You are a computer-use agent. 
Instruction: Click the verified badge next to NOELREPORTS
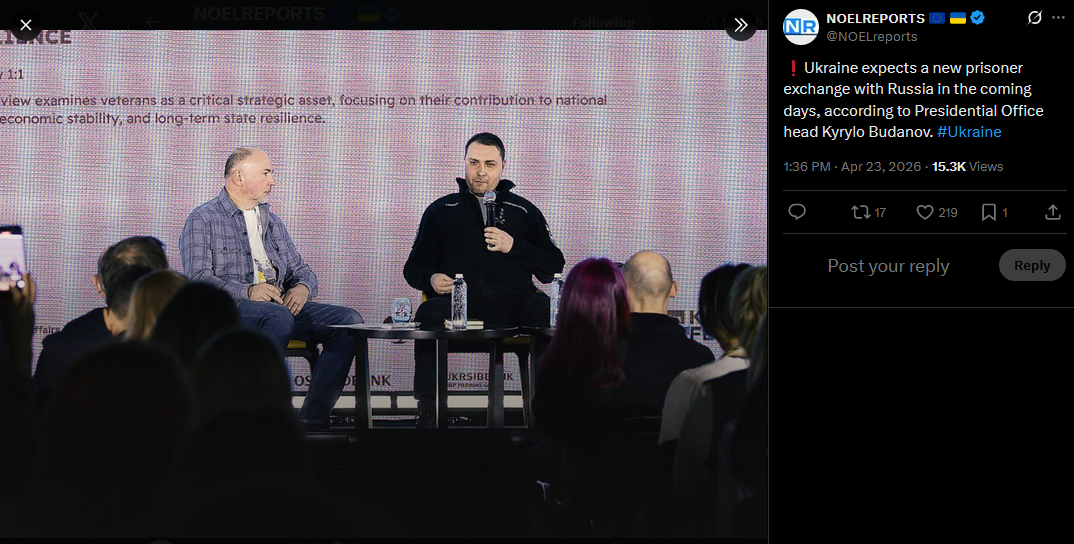click(977, 18)
